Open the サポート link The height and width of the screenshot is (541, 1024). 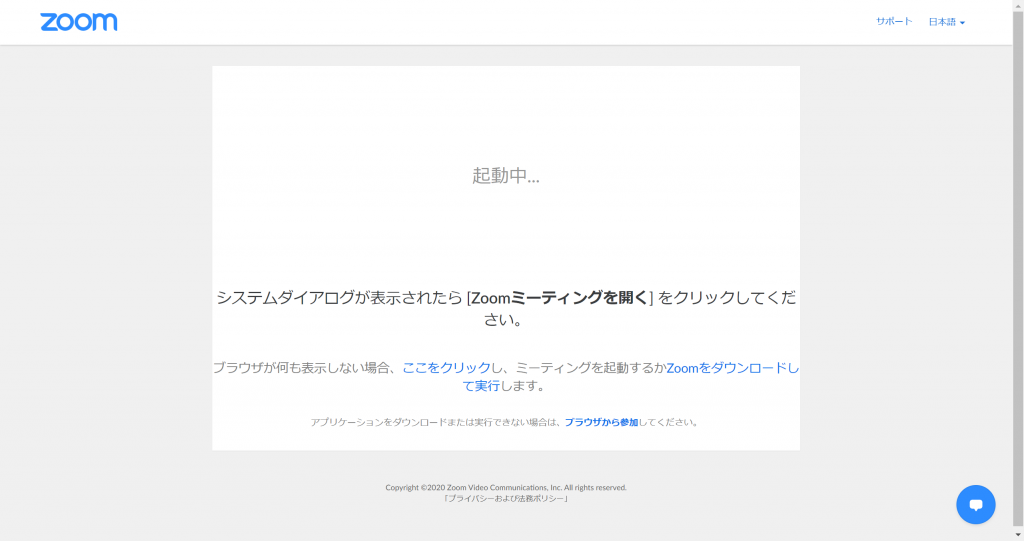click(x=894, y=22)
